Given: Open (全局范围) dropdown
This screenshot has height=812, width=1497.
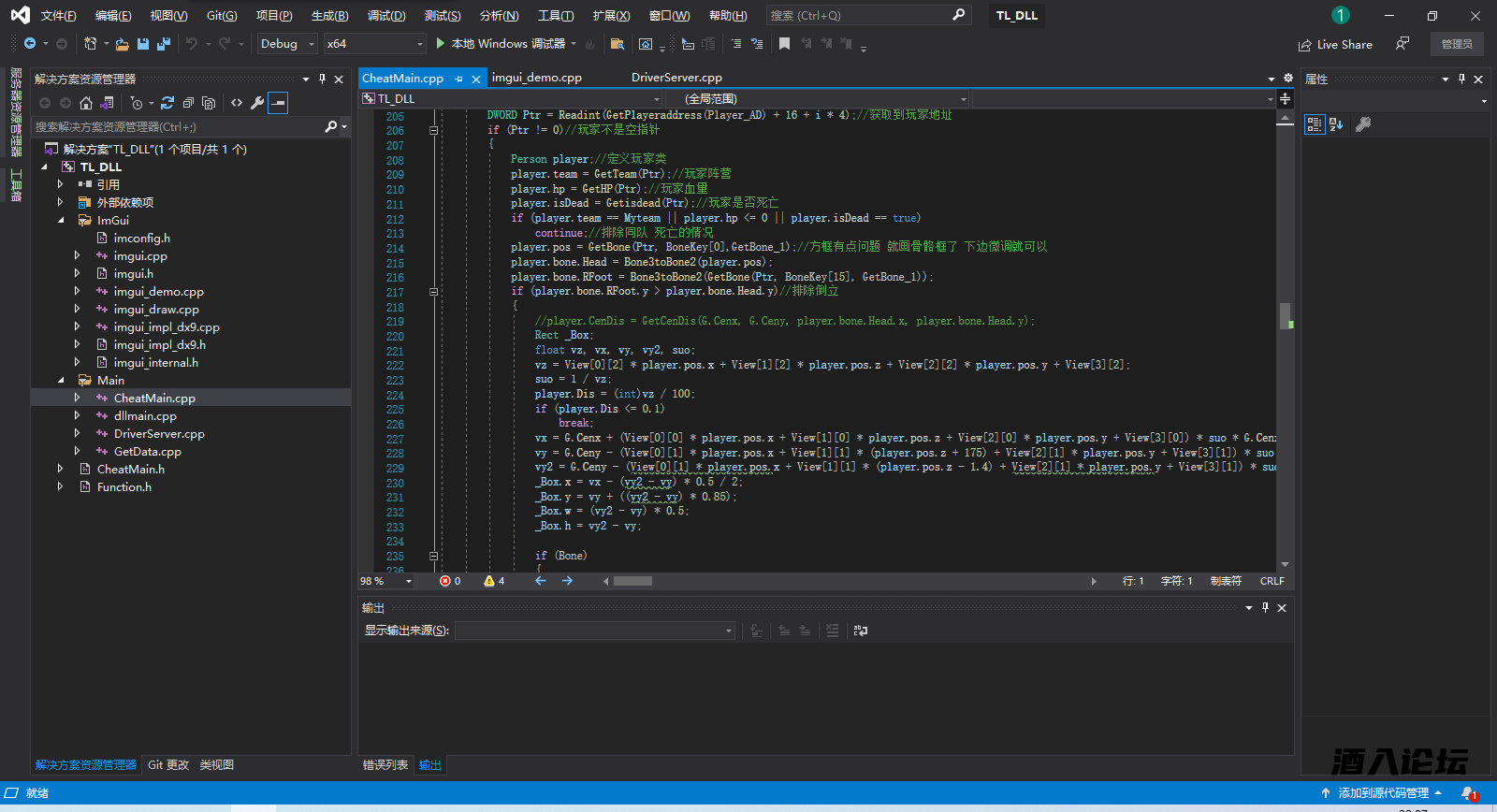Looking at the screenshot, I should click(x=819, y=98).
